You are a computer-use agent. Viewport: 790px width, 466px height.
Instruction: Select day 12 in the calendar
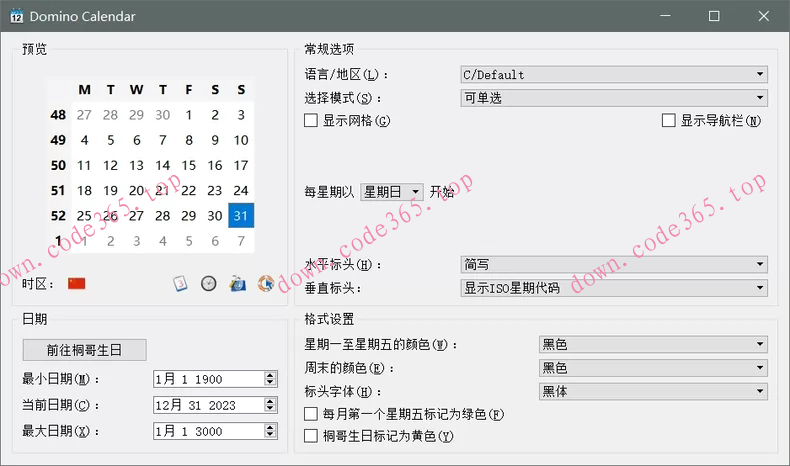(x=110, y=165)
